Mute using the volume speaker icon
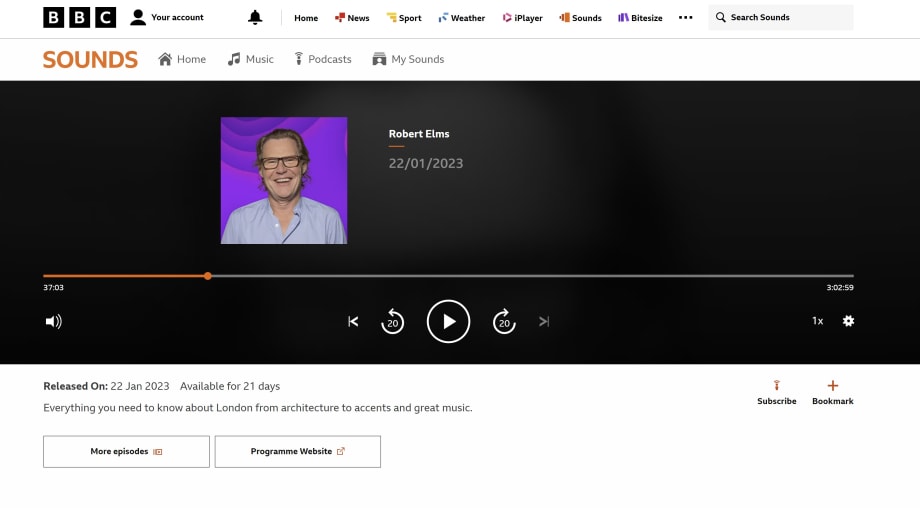Image resolution: width=920 pixels, height=508 pixels. click(53, 321)
